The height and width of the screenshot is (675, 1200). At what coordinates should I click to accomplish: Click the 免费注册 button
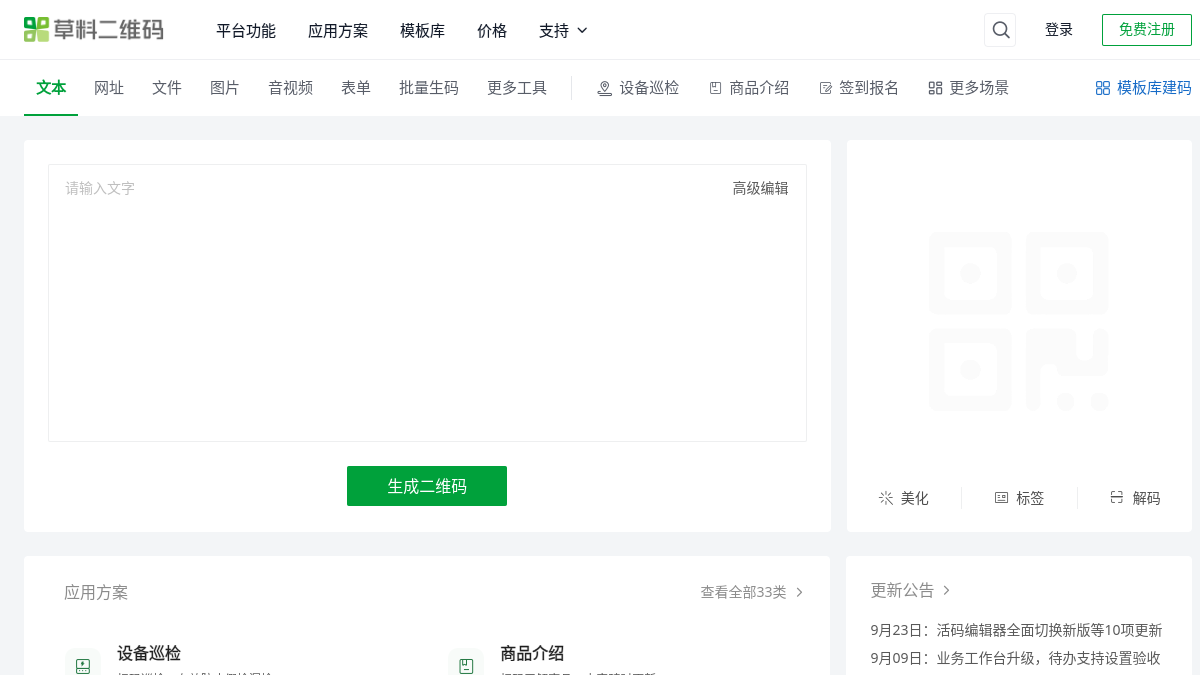pos(1147,30)
